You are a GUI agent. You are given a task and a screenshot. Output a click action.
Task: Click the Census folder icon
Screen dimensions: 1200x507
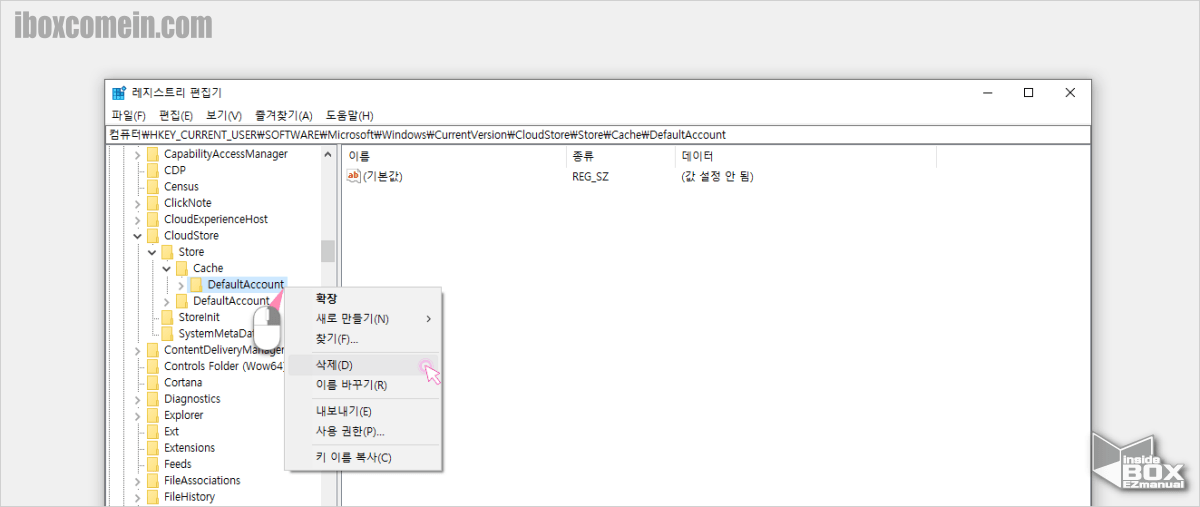[x=153, y=187]
